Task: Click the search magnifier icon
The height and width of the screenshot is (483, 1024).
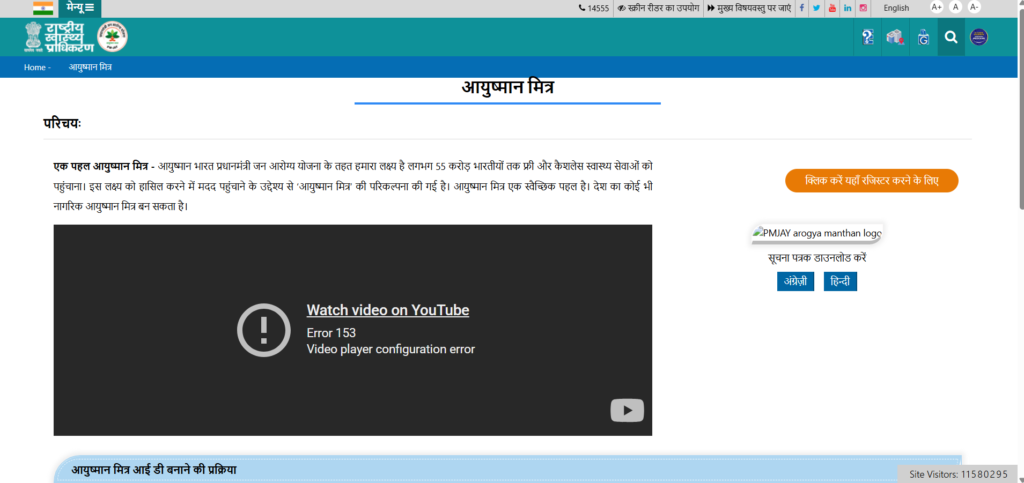Action: pyautogui.click(x=951, y=37)
